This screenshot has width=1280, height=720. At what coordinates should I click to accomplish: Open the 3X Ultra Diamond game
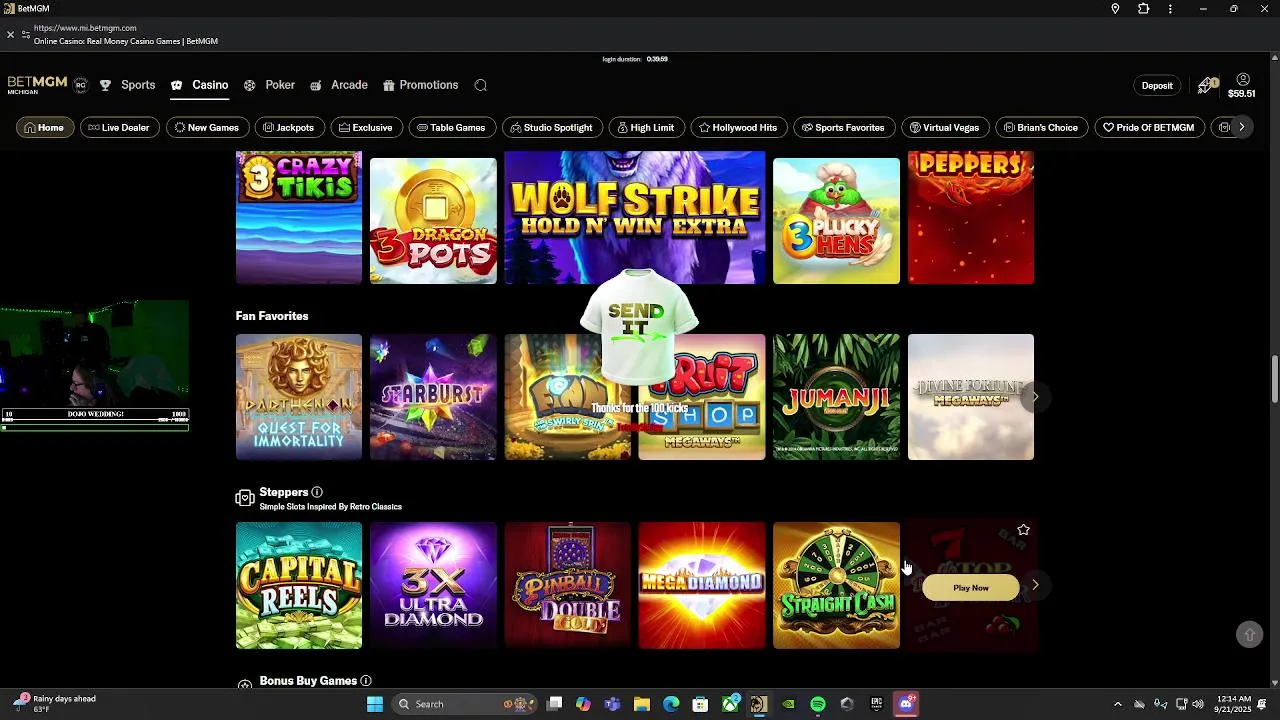pyautogui.click(x=433, y=585)
